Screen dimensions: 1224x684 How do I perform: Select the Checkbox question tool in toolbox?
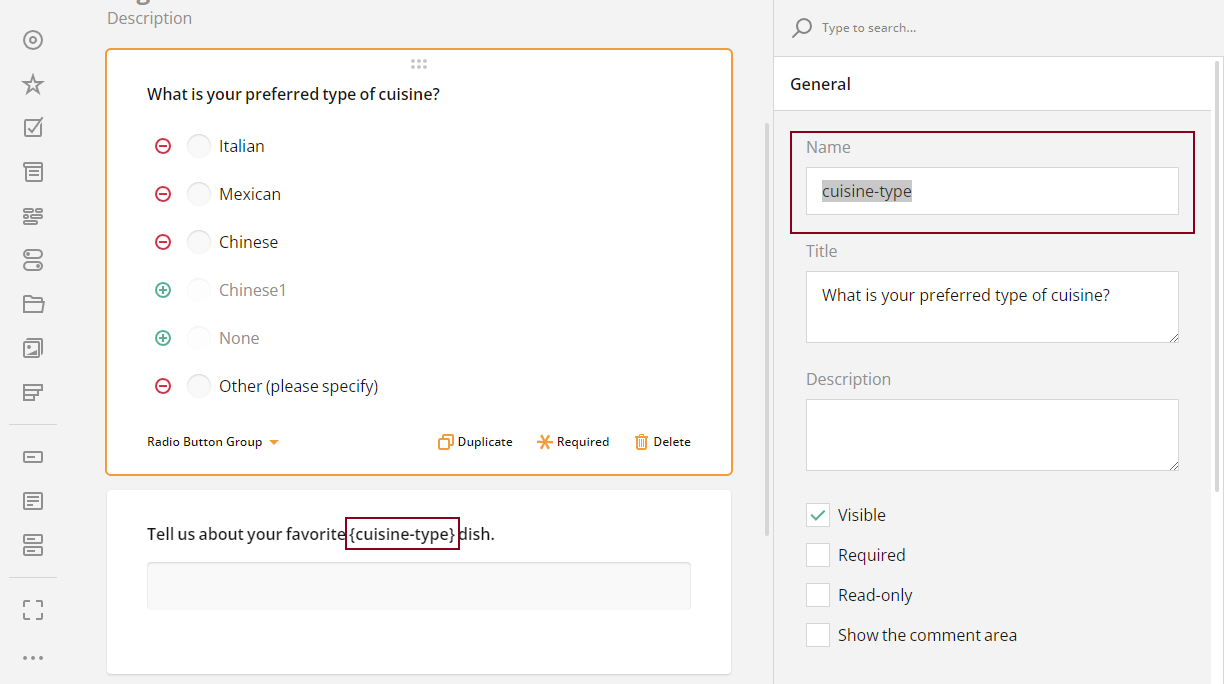pos(32,127)
